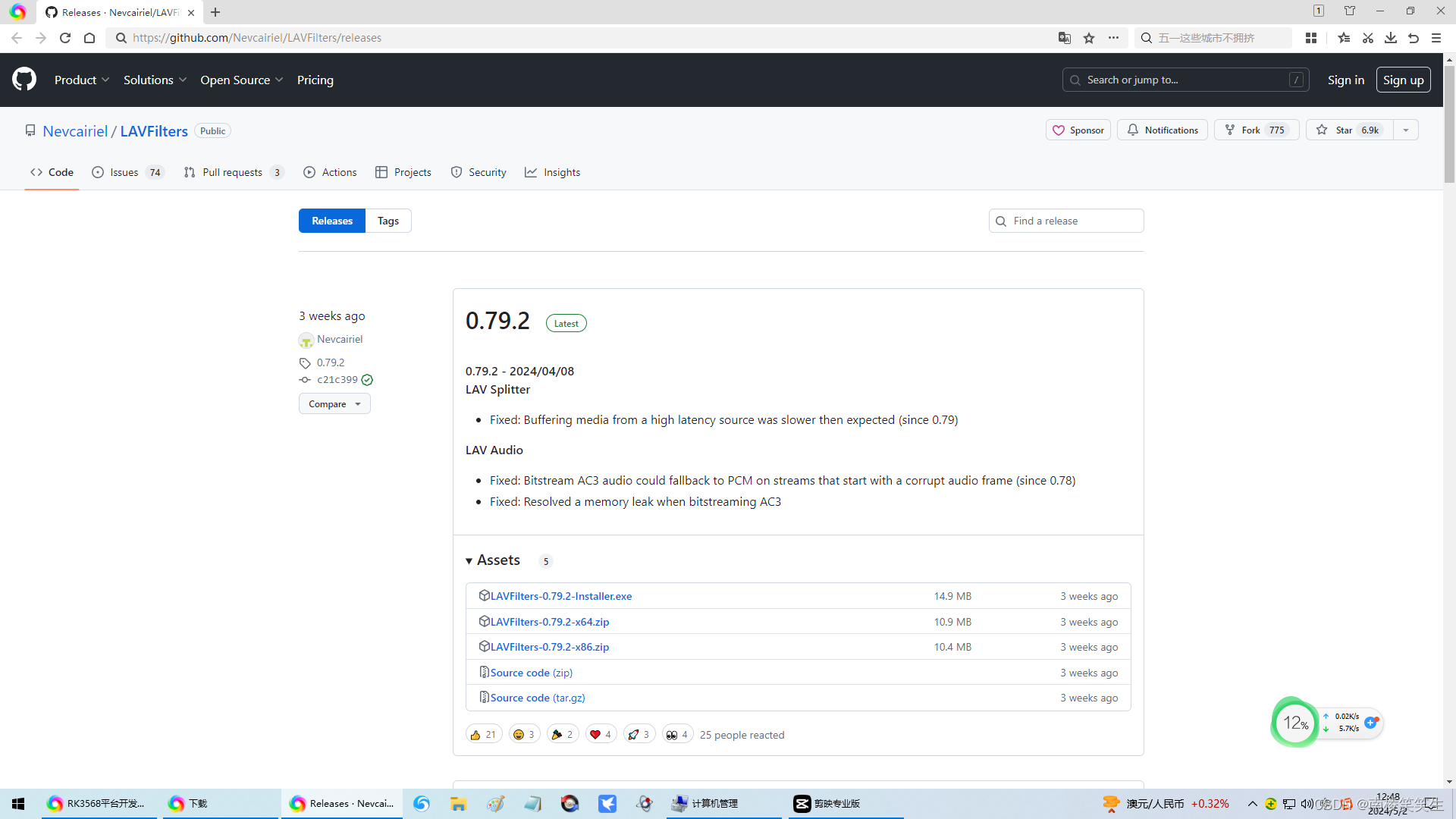This screenshot has height=819, width=1456.
Task: Toggle the rocket reaction
Action: 639,734
